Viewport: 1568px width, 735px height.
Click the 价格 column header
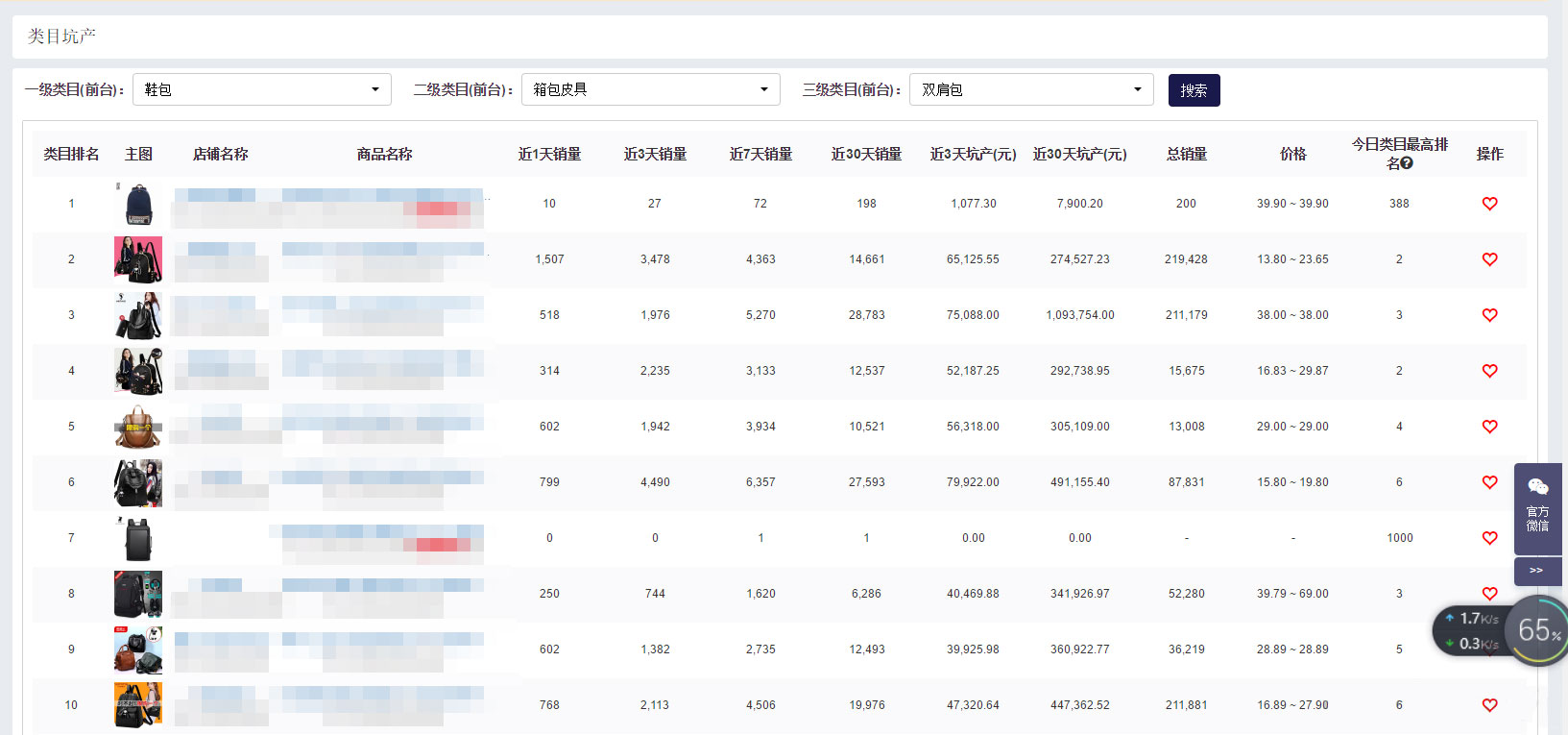tap(1292, 154)
